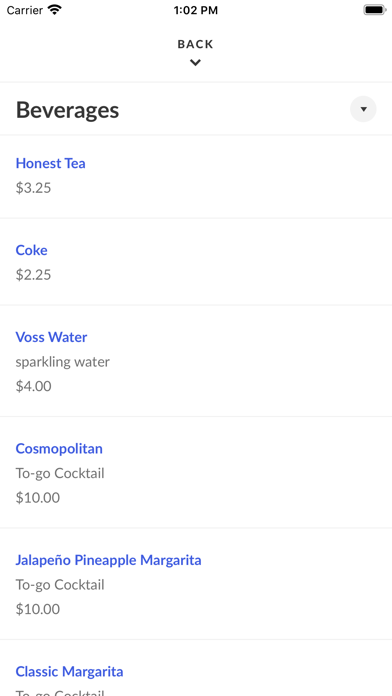Click the down chevron under BACK

[x=195, y=63]
